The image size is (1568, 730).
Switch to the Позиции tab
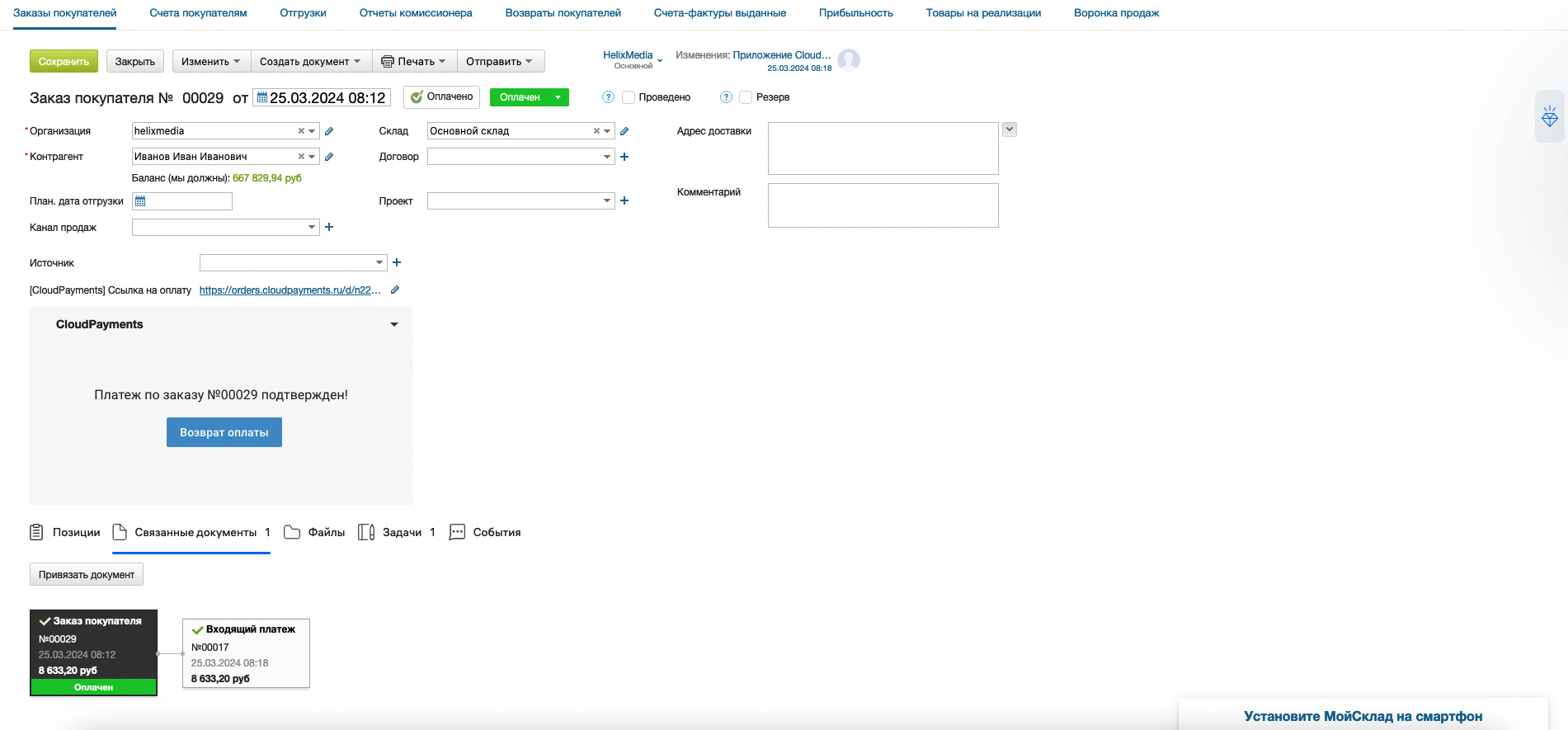coord(65,533)
